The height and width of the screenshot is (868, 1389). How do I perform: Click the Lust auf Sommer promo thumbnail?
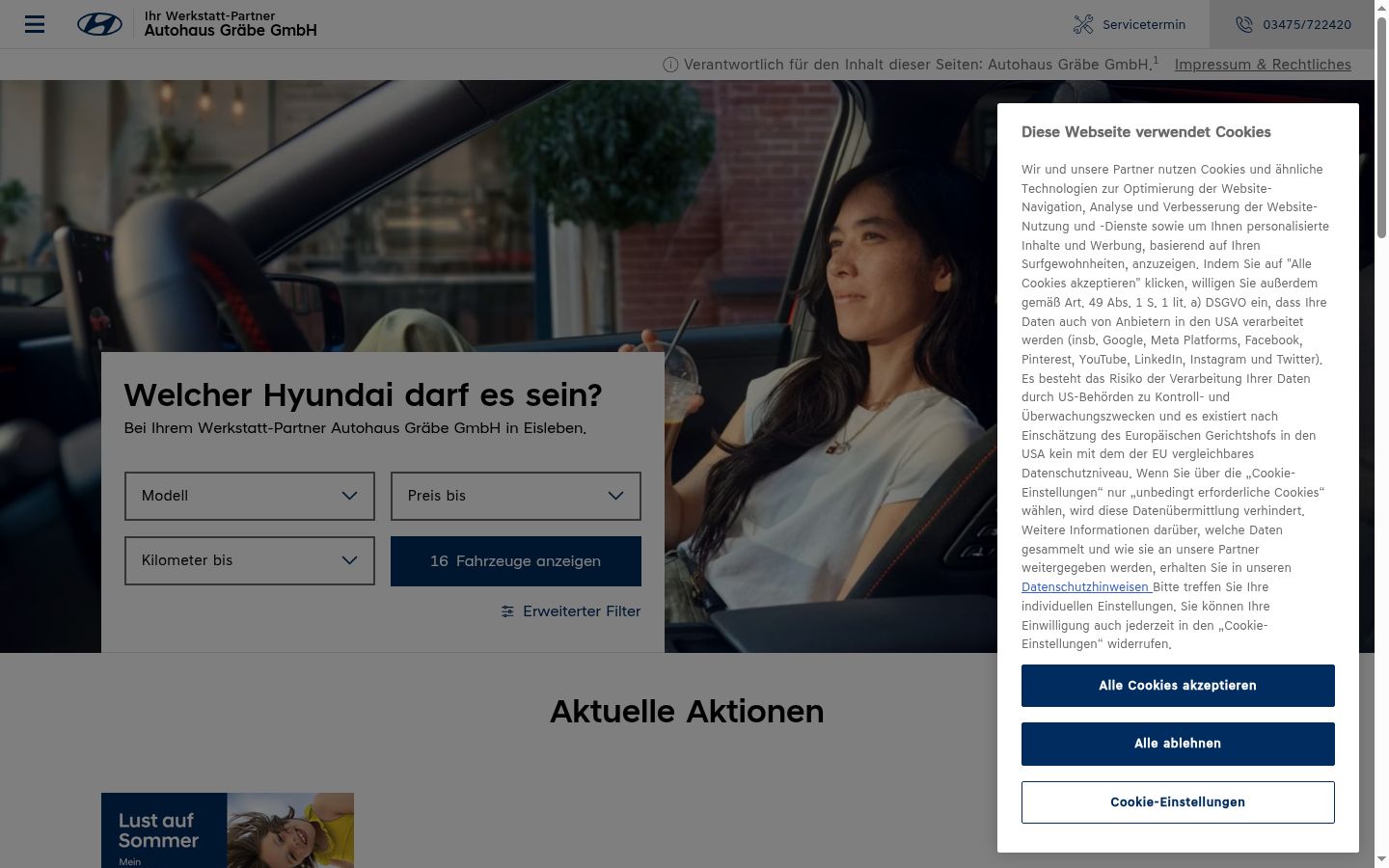tap(228, 830)
